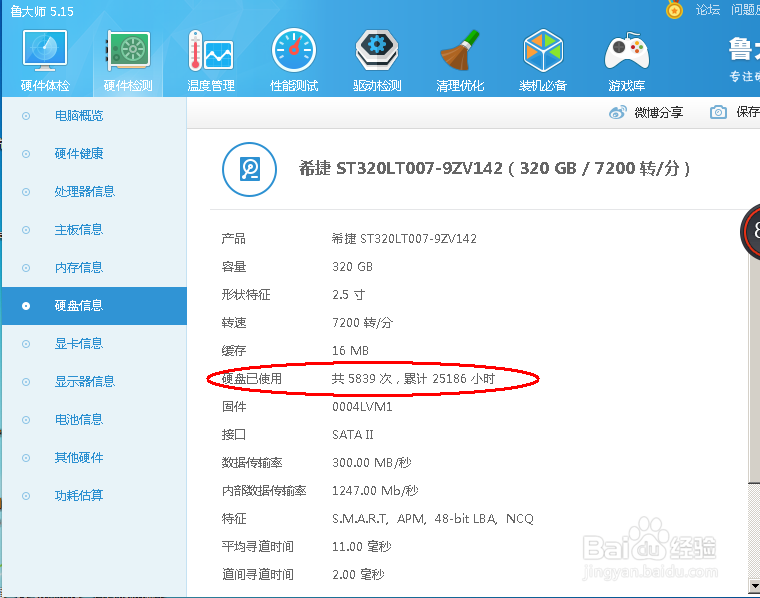The height and width of the screenshot is (598, 760).
Task: Open the 装机必备 cube icon
Action: coord(543,50)
